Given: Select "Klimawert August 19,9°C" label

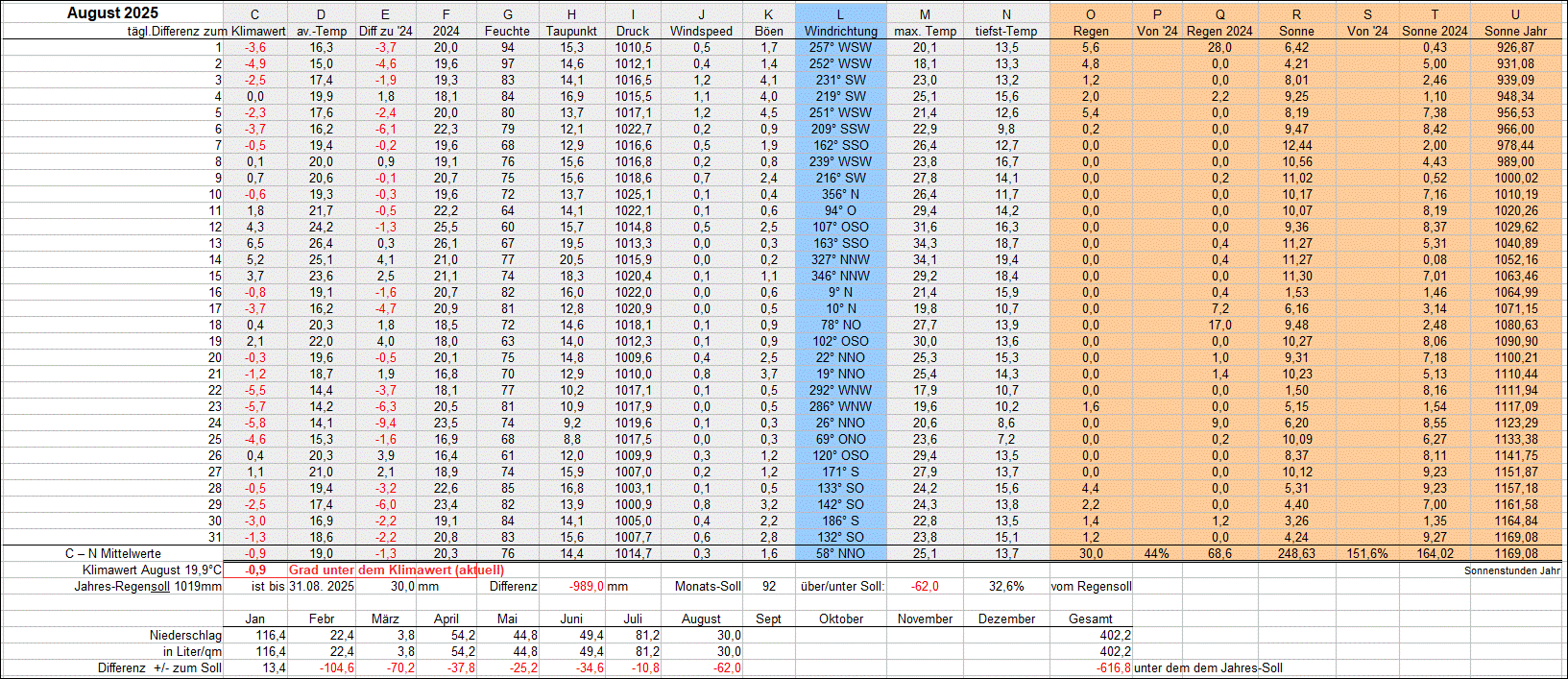Looking at the screenshot, I should [152, 570].
